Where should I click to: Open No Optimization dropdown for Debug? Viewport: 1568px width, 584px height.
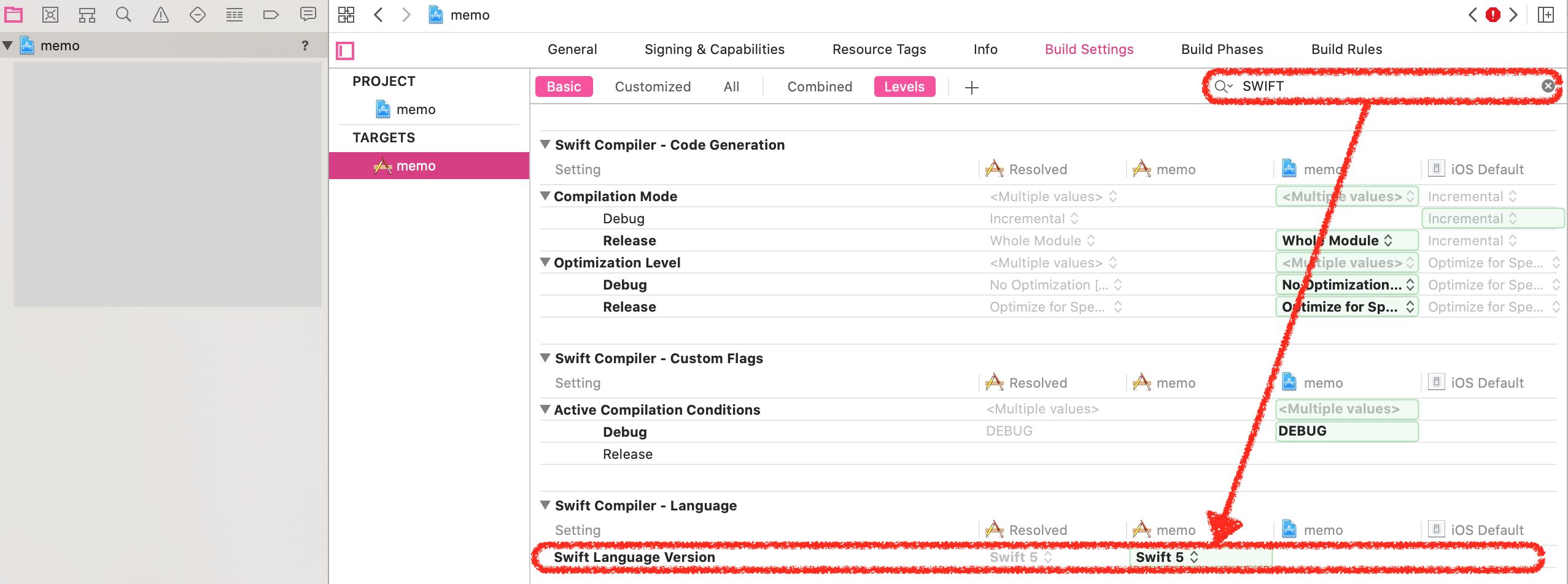(x=1346, y=285)
